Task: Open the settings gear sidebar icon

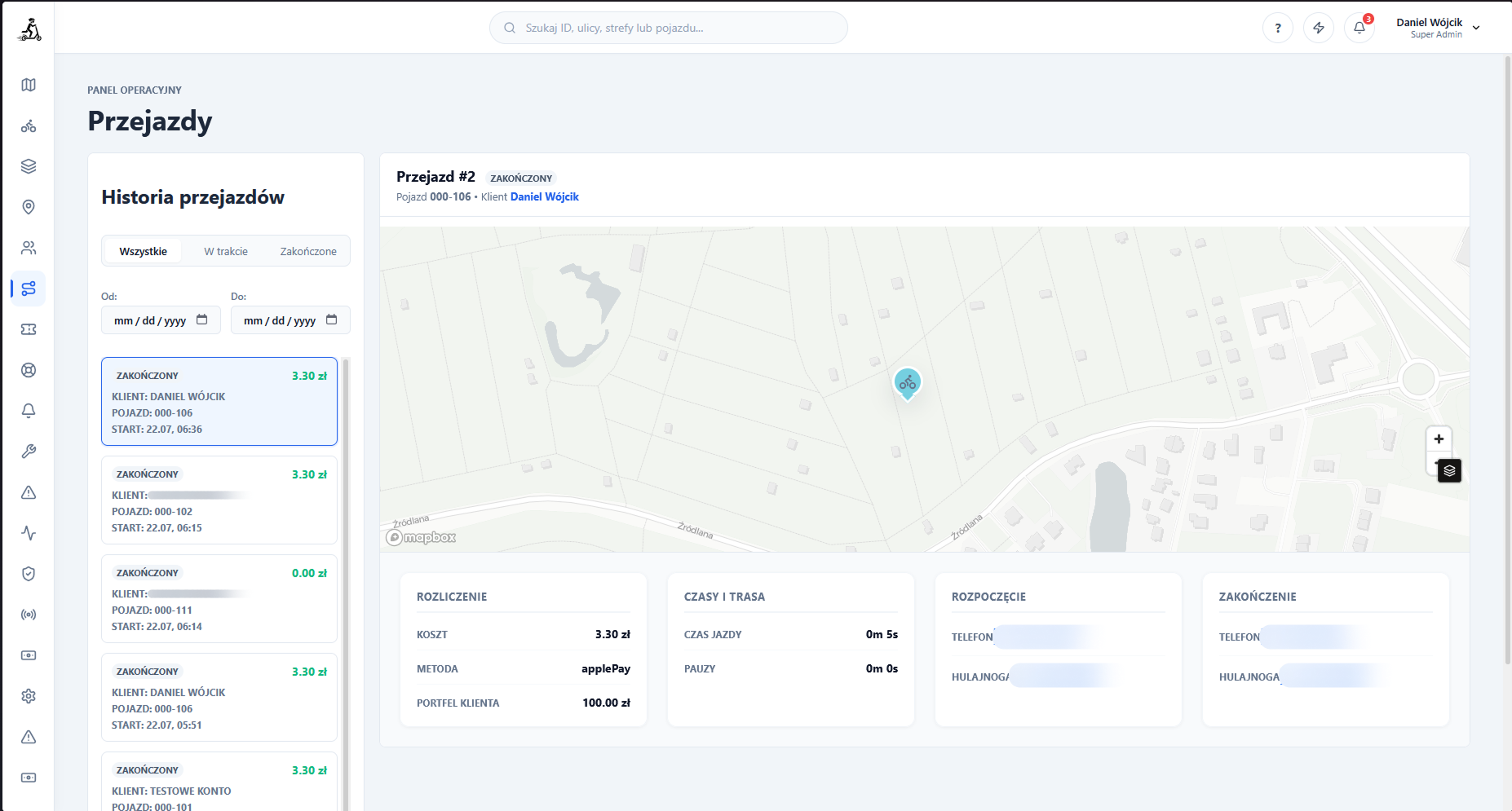Action: point(29,696)
